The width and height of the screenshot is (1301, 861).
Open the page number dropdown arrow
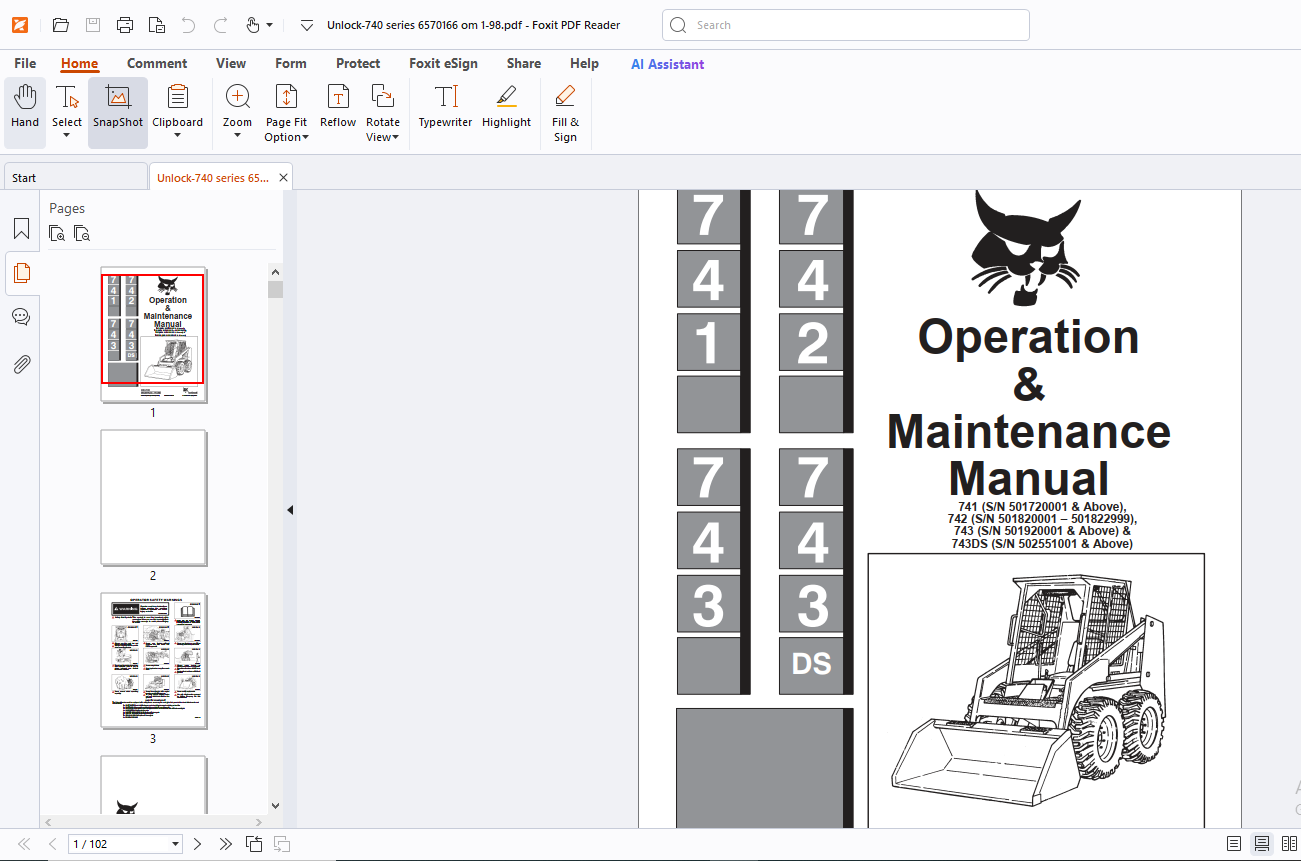(x=176, y=844)
